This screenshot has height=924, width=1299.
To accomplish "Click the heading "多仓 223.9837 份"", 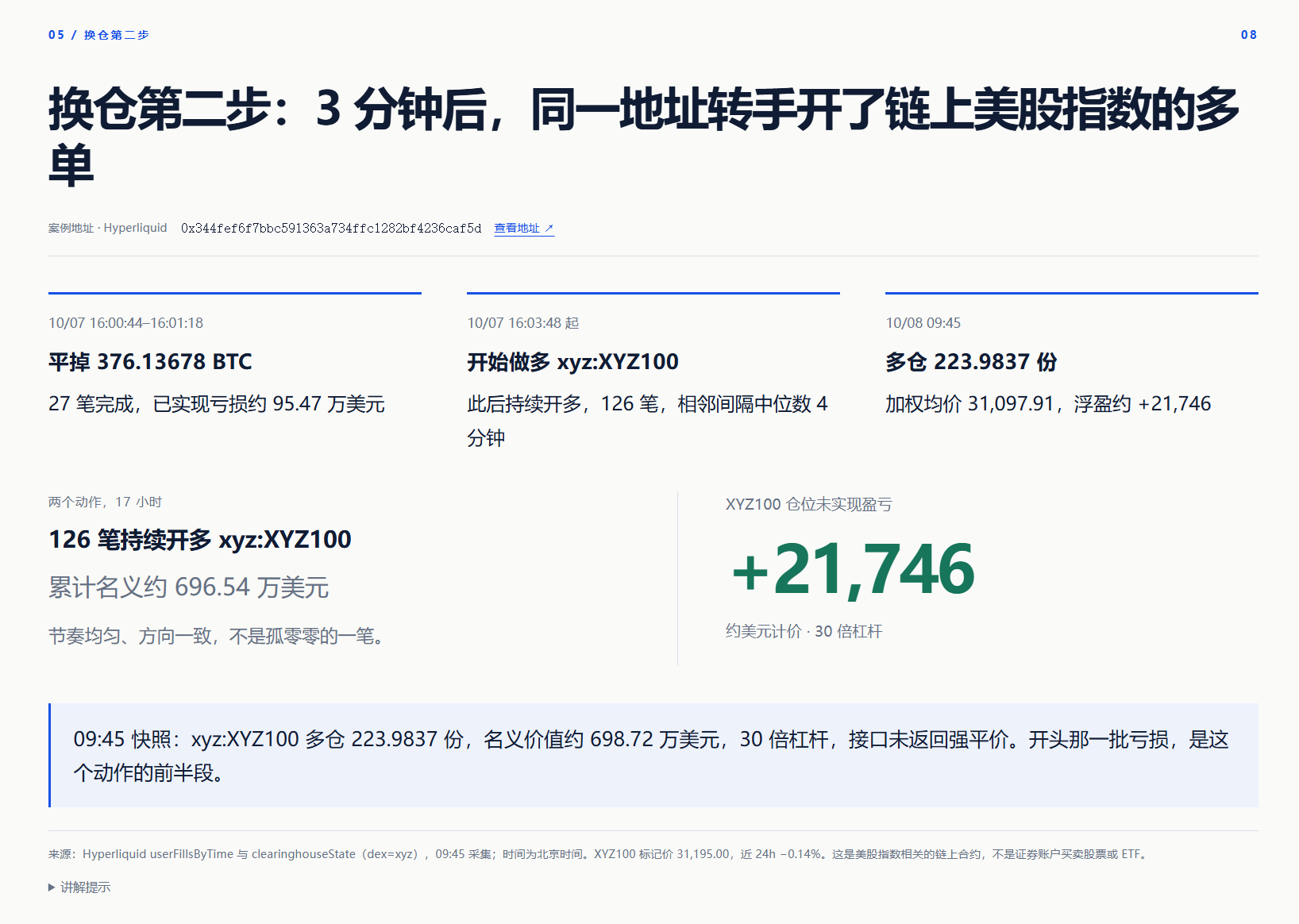I will (x=971, y=362).
